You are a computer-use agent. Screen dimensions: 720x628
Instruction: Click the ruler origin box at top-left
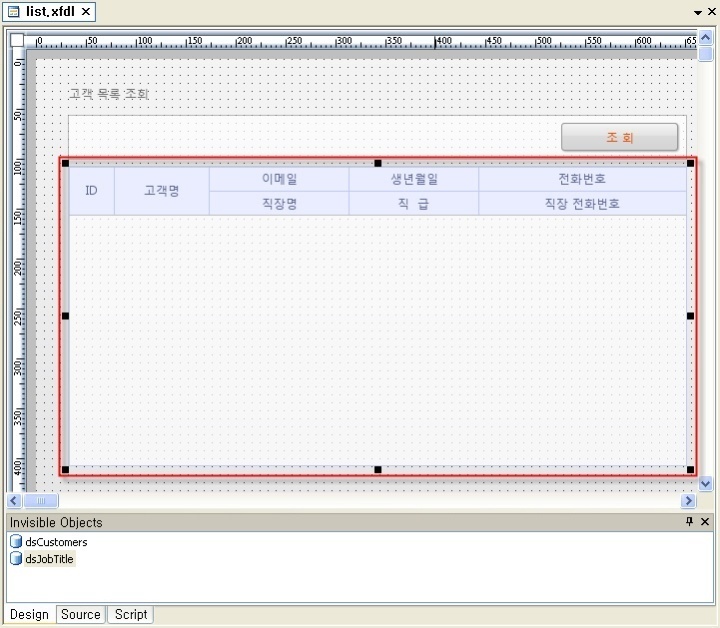[17, 40]
